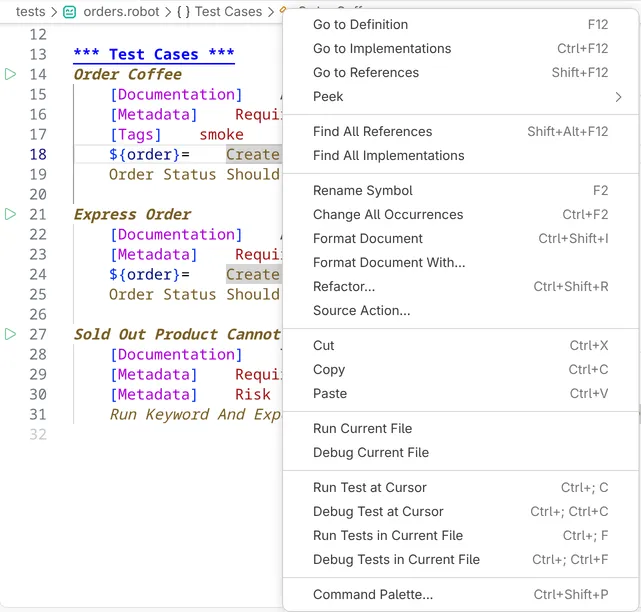Click ${order}= variable on line 18
Image resolution: width=641 pixels, height=612 pixels.
click(x=149, y=155)
